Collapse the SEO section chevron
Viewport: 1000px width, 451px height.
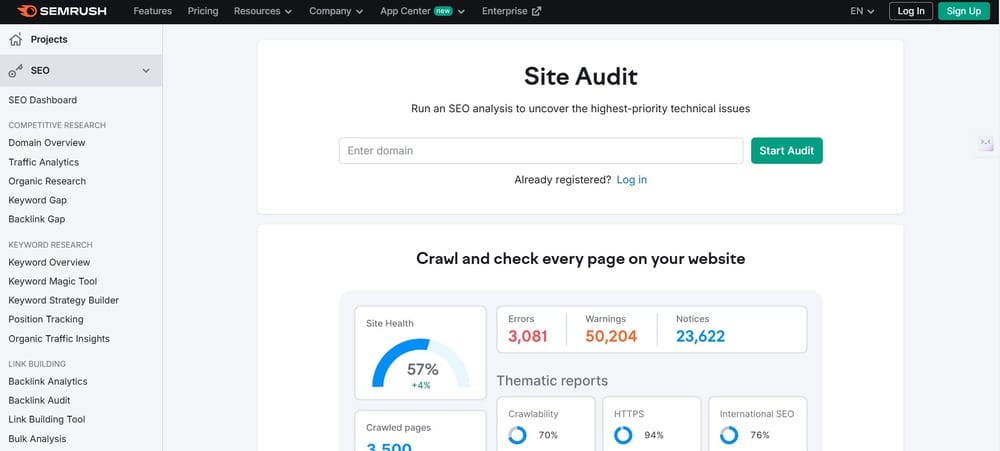pos(146,71)
